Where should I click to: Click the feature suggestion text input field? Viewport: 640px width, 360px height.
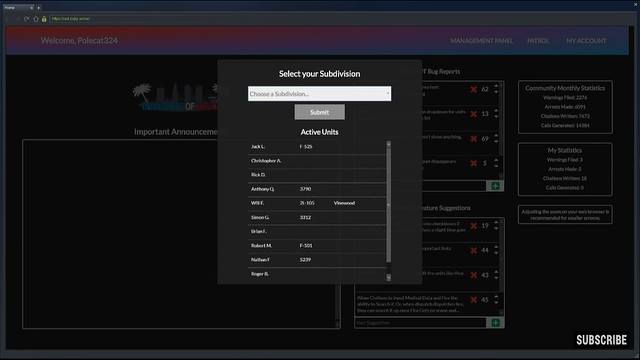(x=420, y=323)
